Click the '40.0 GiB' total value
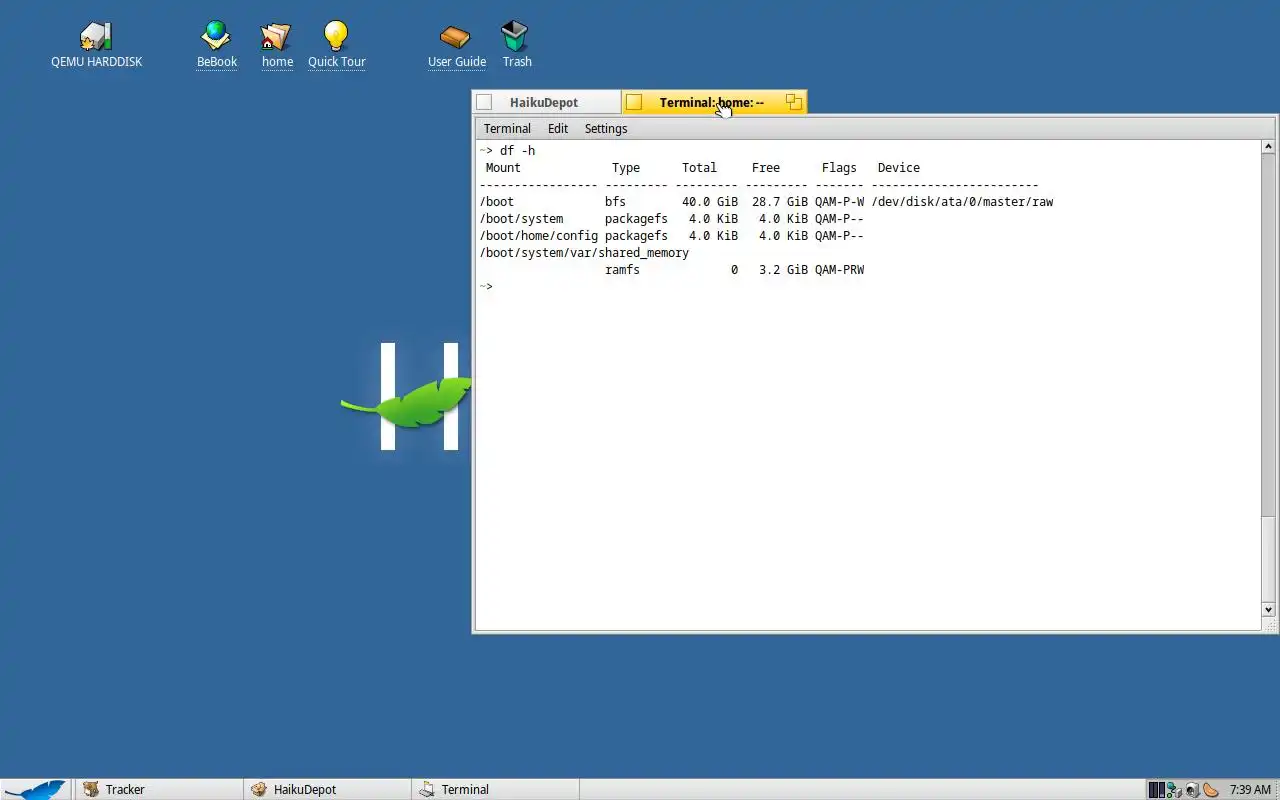 click(710, 202)
